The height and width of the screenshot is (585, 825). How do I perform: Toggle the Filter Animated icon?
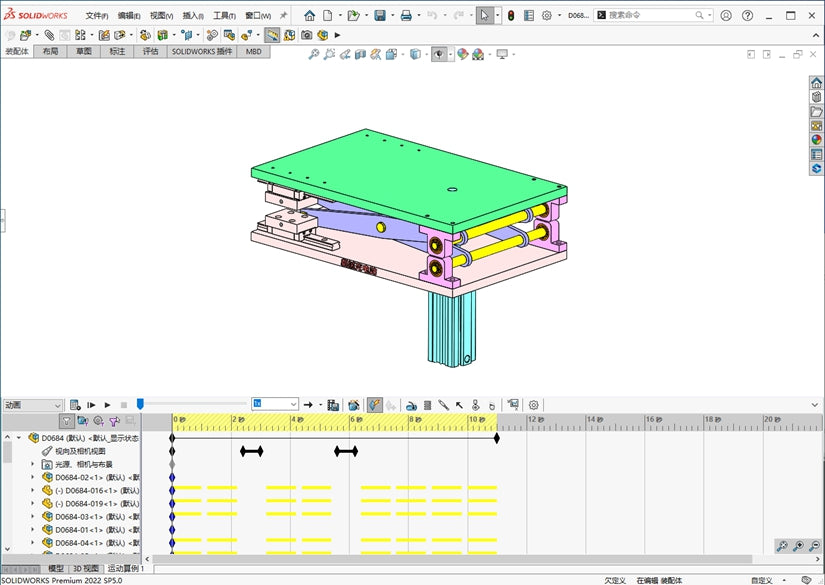click(x=83, y=421)
